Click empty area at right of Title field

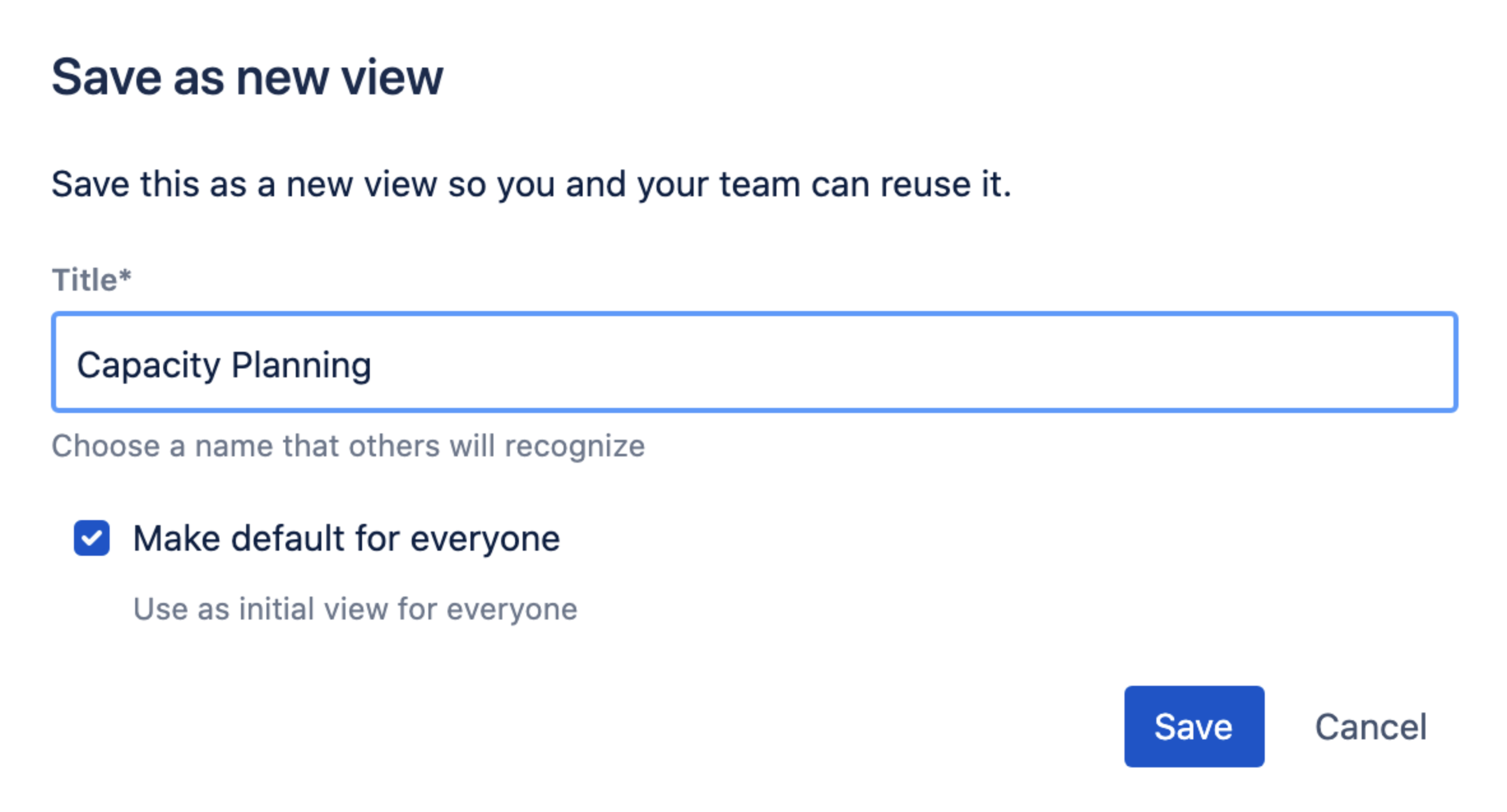pyautogui.click(x=1147, y=362)
